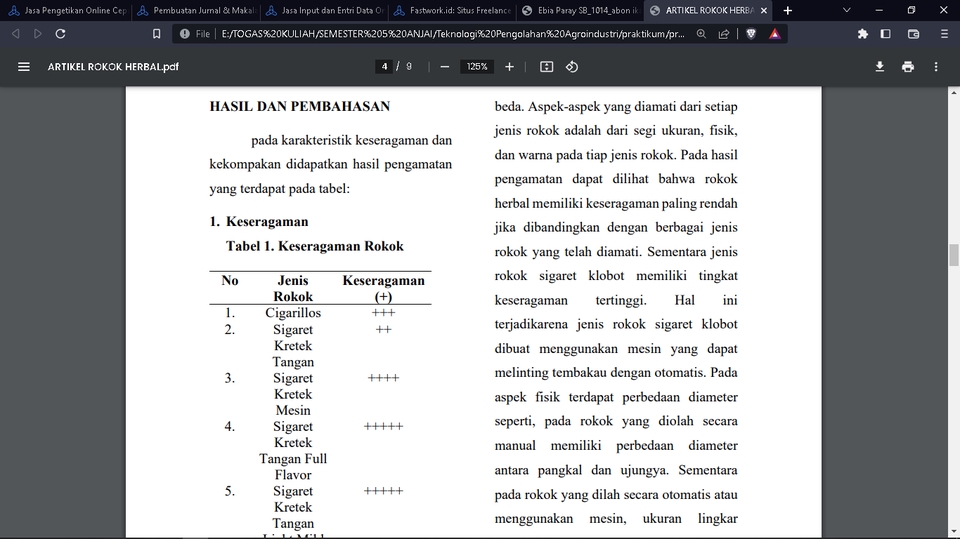Click the share page icon
The height and width of the screenshot is (539, 960).
coord(724,34)
